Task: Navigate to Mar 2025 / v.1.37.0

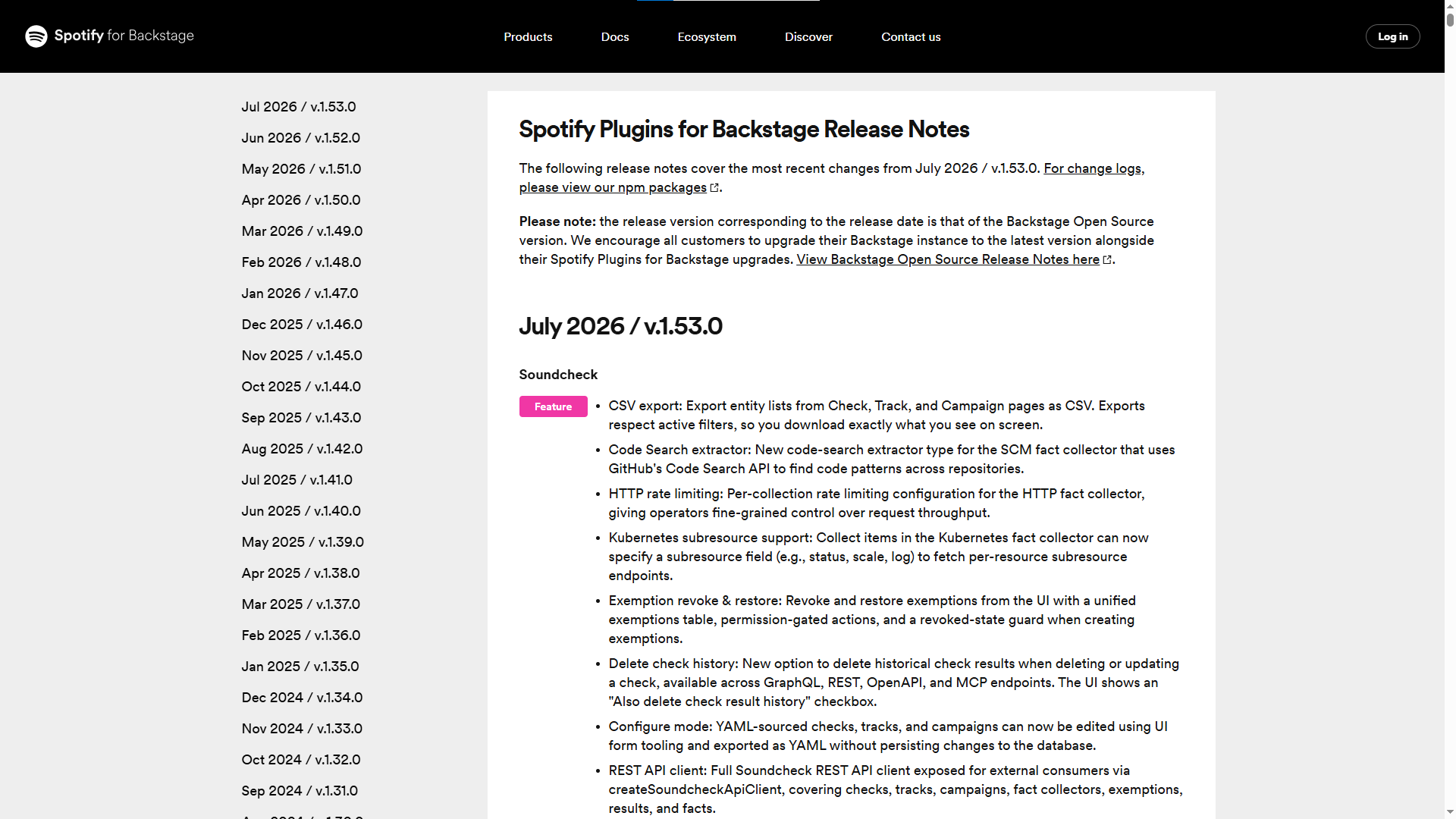Action: pos(301,604)
